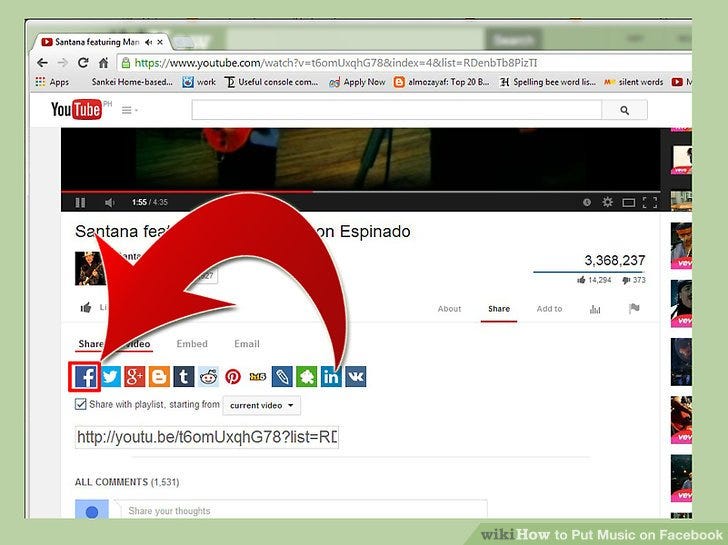This screenshot has width=728, height=545.
Task: Share the video on Google Plus
Action: [x=135, y=376]
